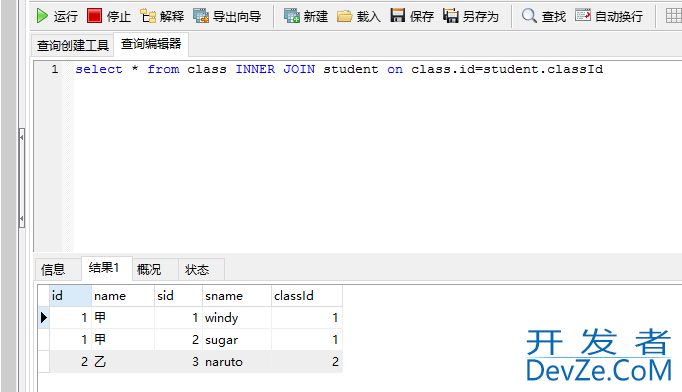Screen dimensions: 682x392
Task: Click 'INNER' keyword in the query
Action: [x=255, y=69]
